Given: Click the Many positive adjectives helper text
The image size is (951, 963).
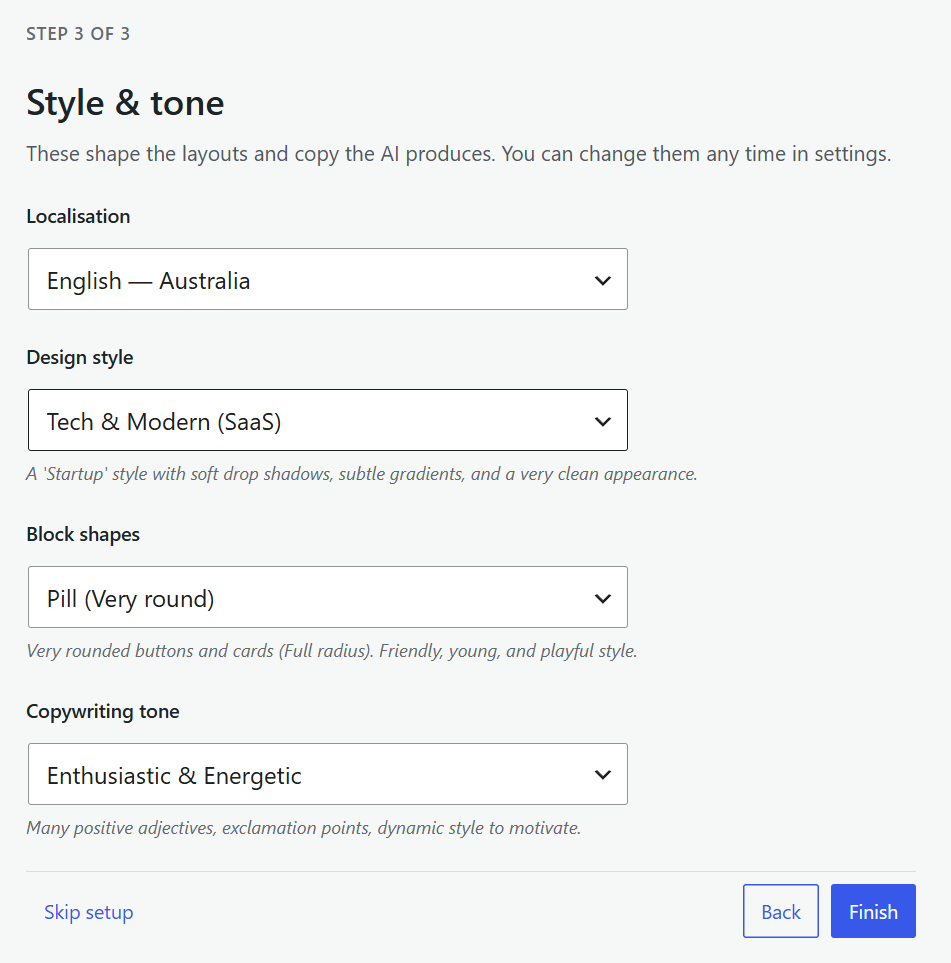Looking at the screenshot, I should click(303, 828).
